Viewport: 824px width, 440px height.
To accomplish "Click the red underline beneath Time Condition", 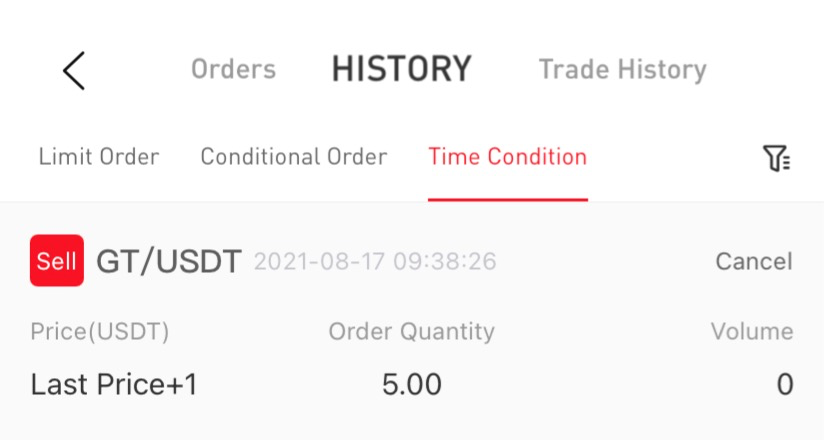I will point(507,198).
